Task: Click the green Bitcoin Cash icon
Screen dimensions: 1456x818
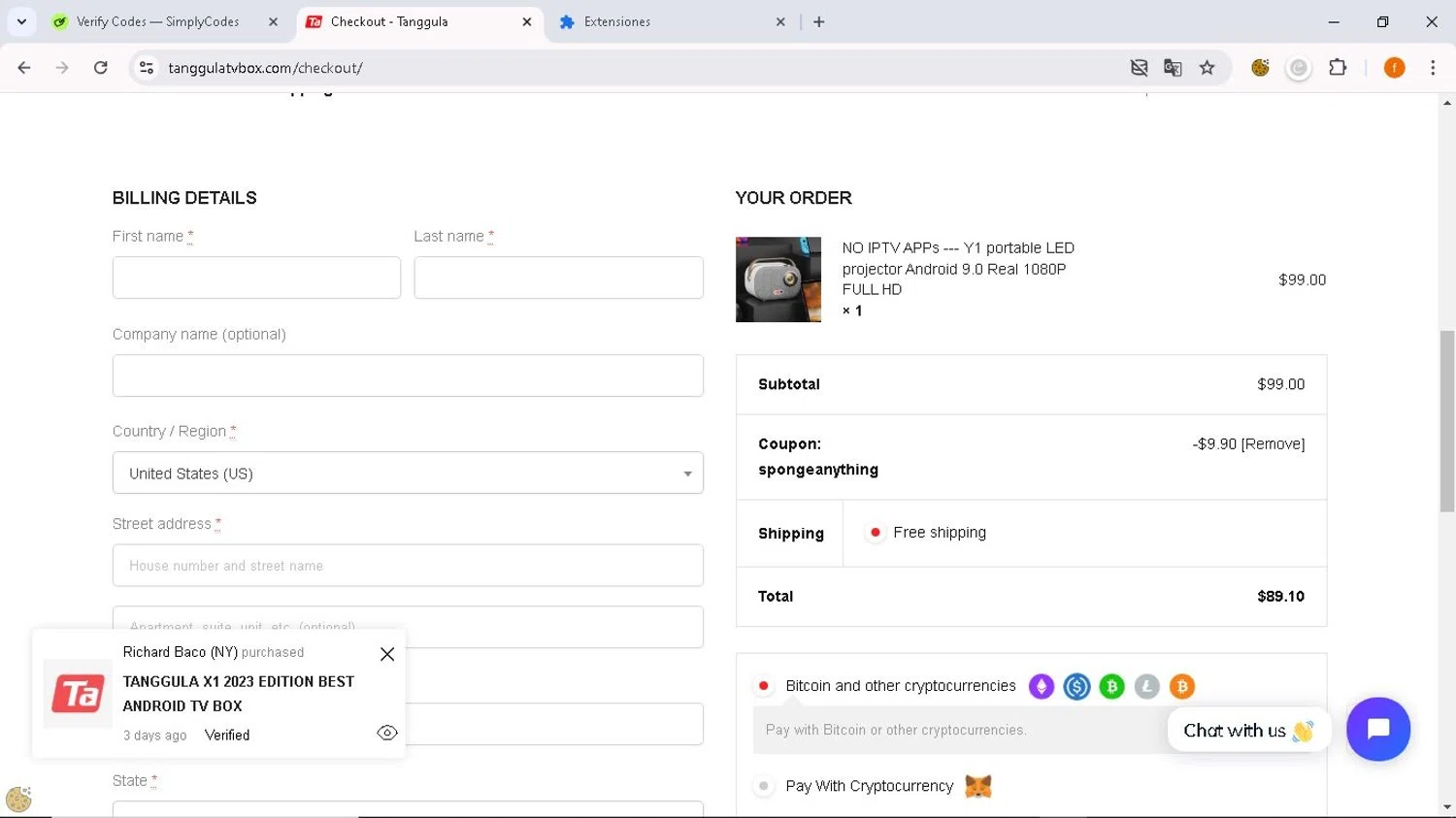Action: click(1111, 687)
